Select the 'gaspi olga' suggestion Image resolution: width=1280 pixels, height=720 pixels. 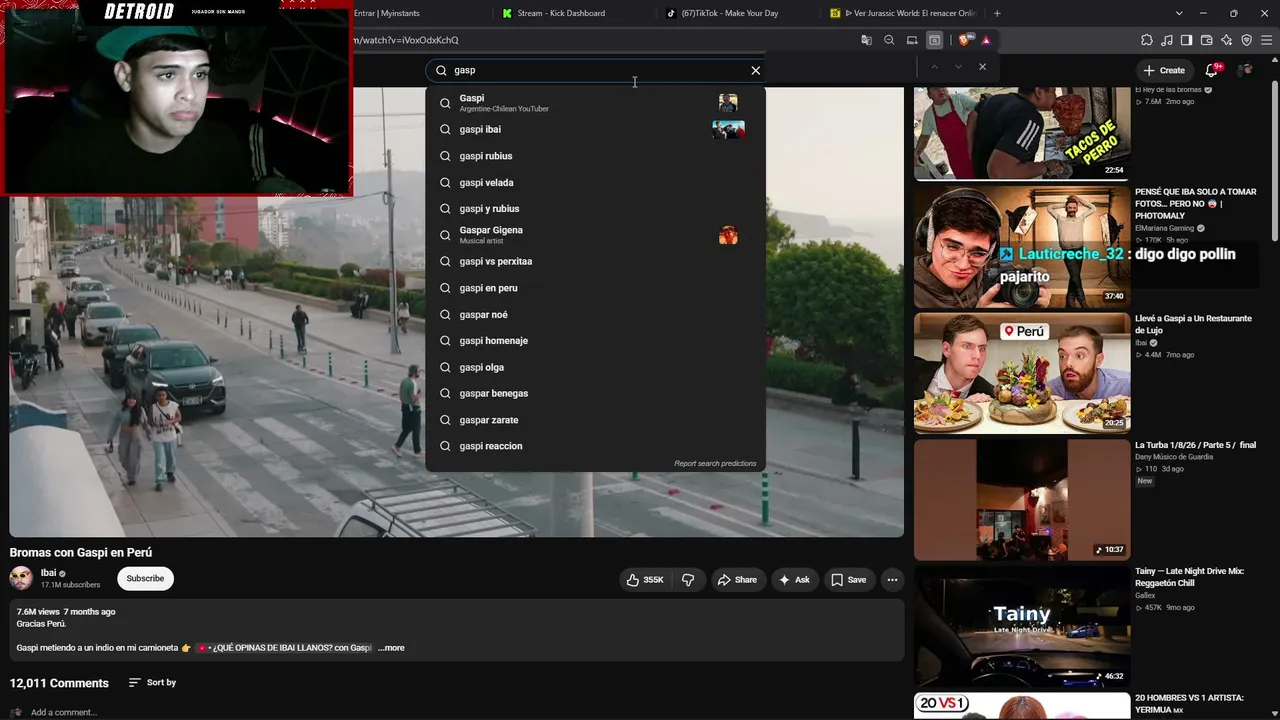click(595, 367)
